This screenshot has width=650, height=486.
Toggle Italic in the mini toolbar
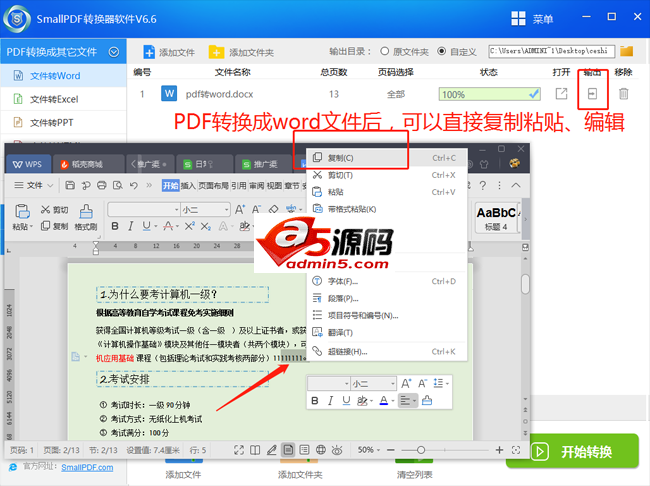[x=330, y=401]
